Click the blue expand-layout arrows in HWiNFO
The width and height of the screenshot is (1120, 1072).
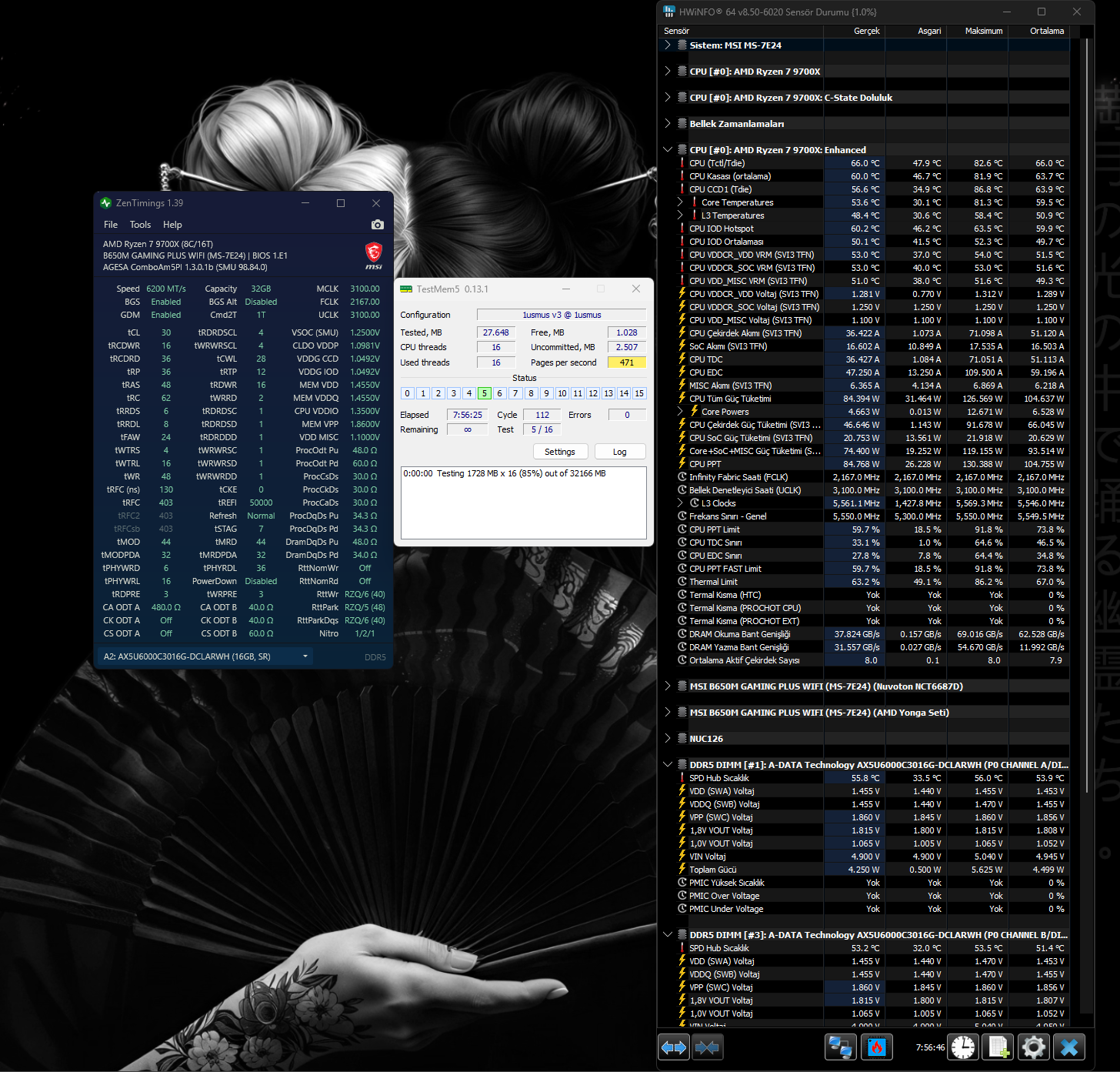674,1047
